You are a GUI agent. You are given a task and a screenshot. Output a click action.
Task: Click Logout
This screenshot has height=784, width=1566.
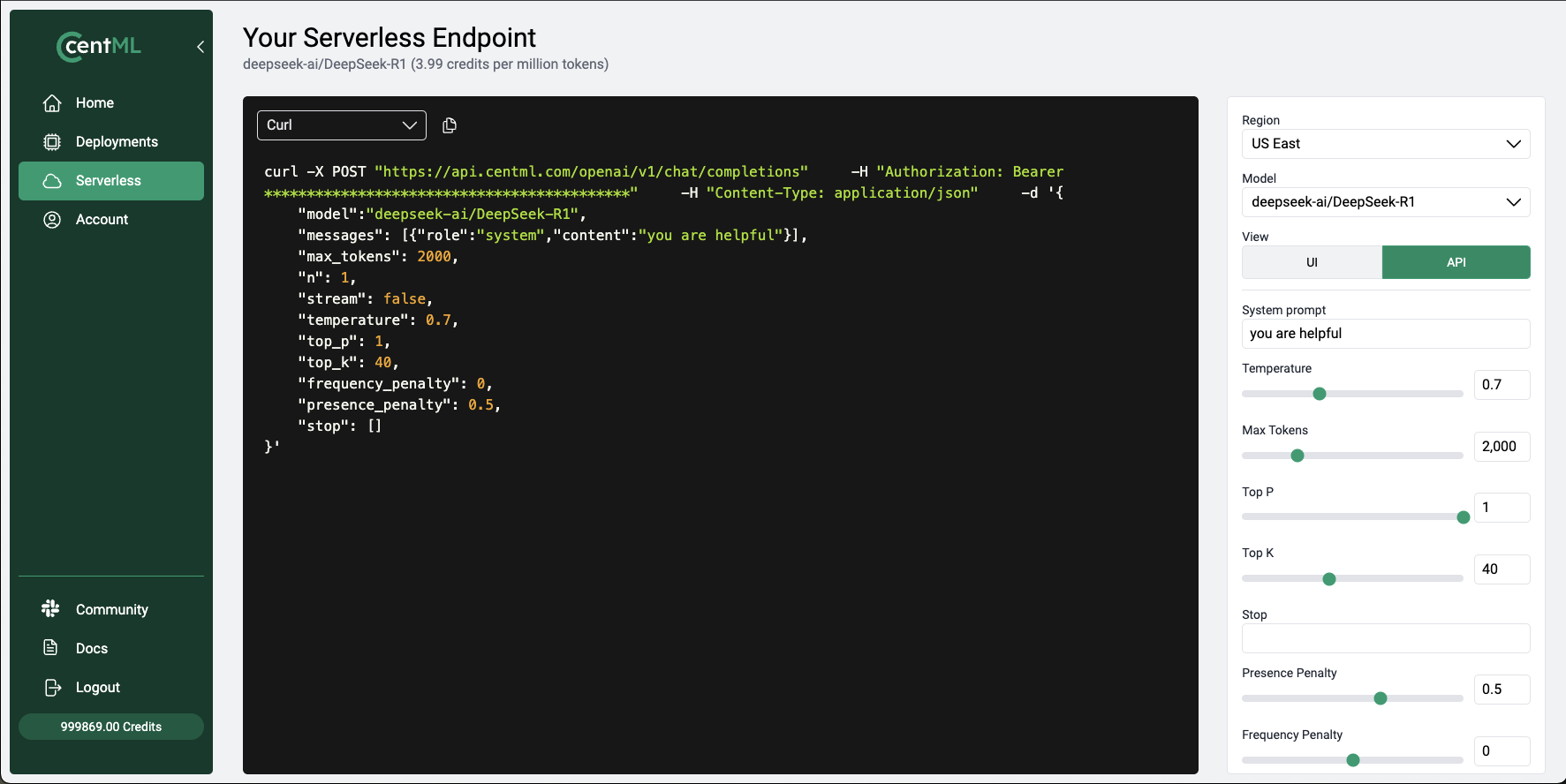[x=111, y=687]
